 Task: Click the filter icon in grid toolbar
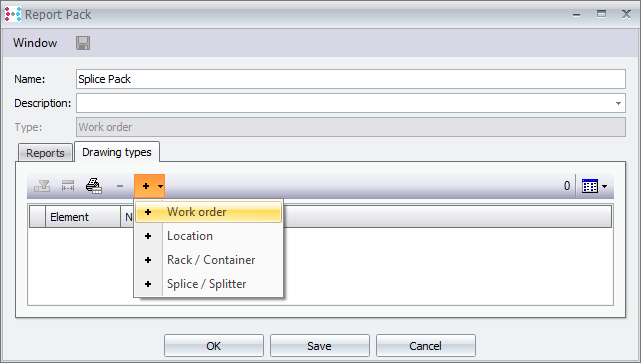pyautogui.click(x=42, y=186)
